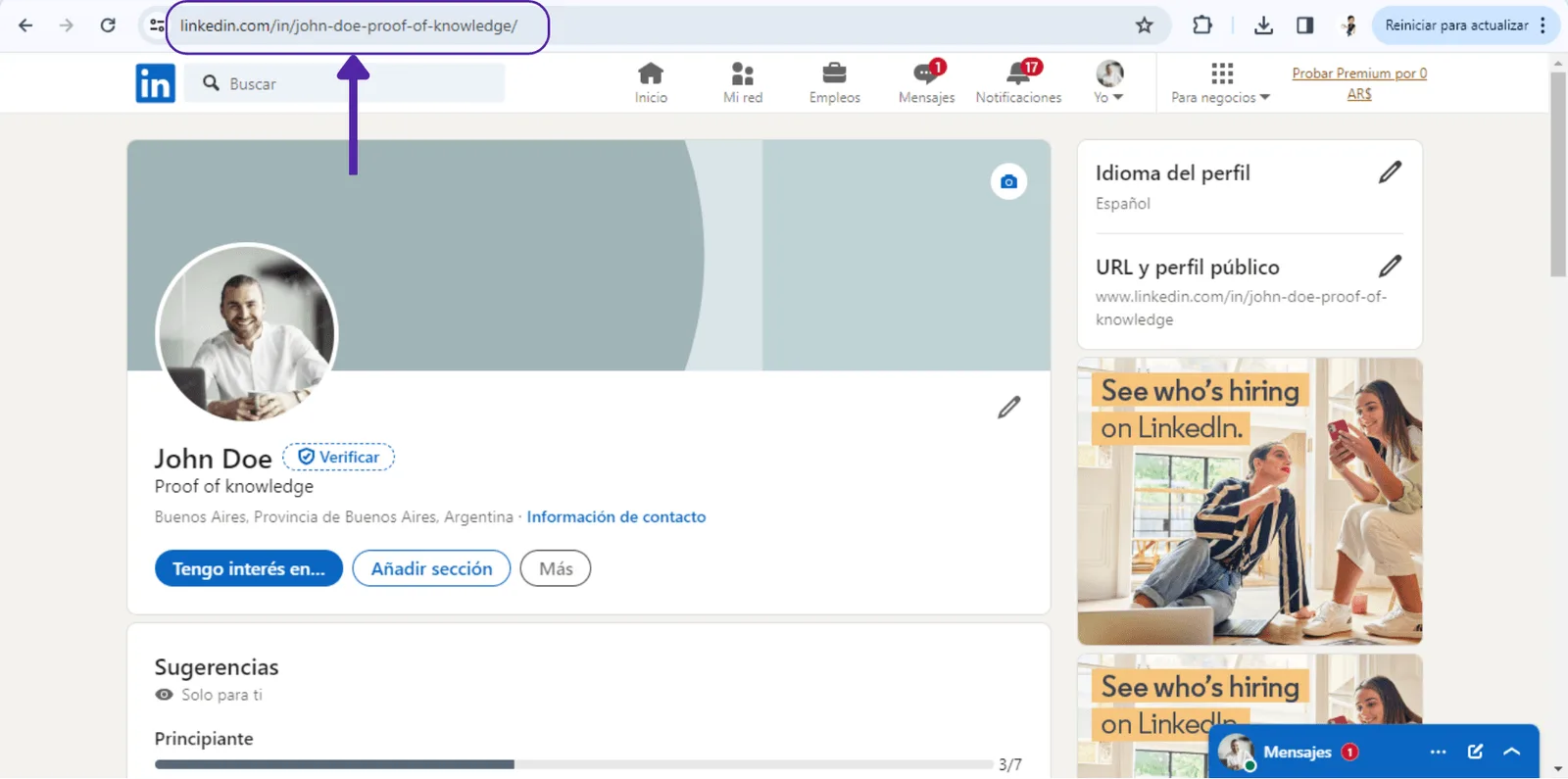Edit Idioma del perfil with pencil icon
Viewport: 1568px width, 779px height.
[1390, 172]
